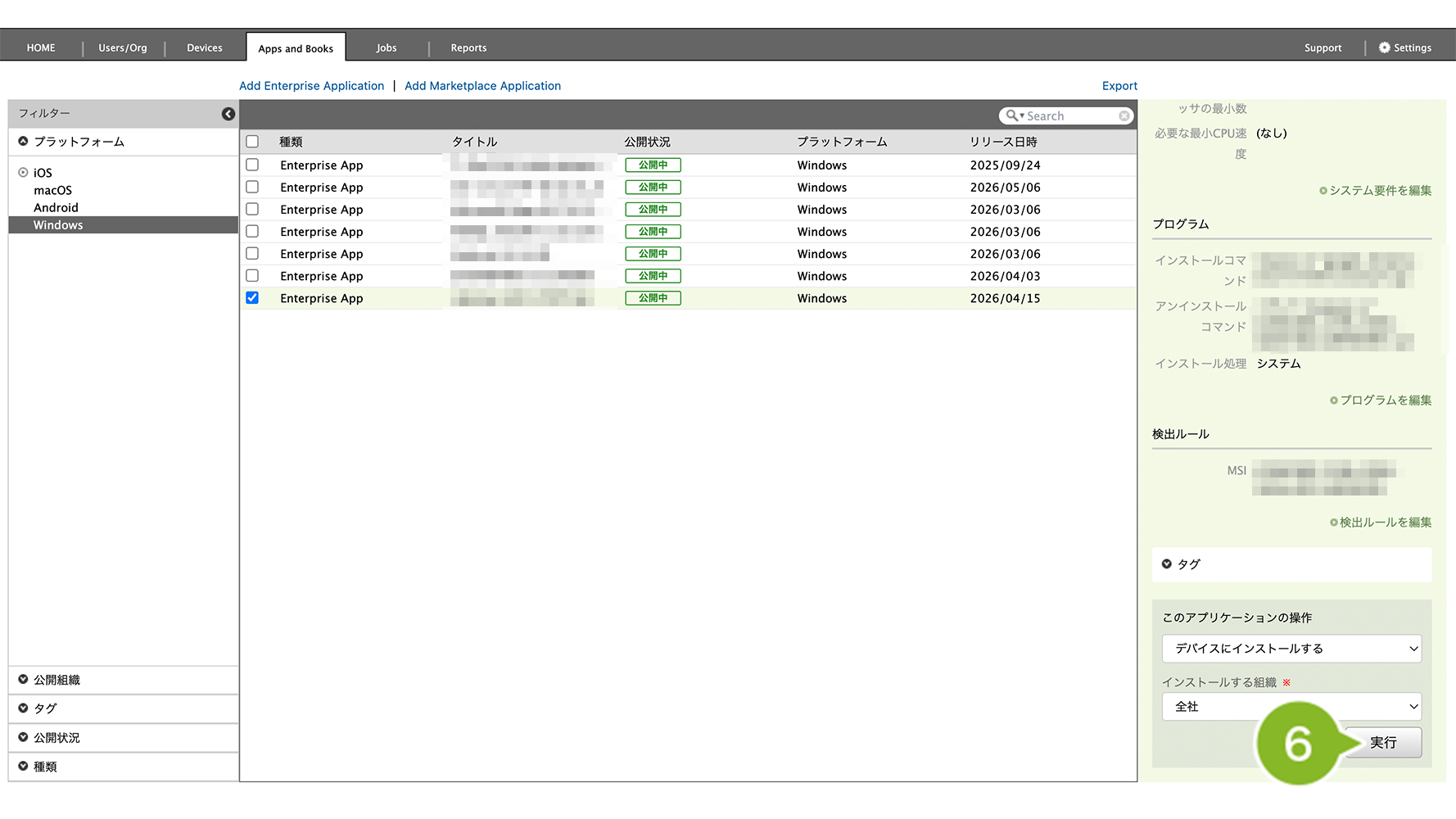Expand the 種類 filter section
The height and width of the screenshot is (819, 1456).
click(x=23, y=766)
